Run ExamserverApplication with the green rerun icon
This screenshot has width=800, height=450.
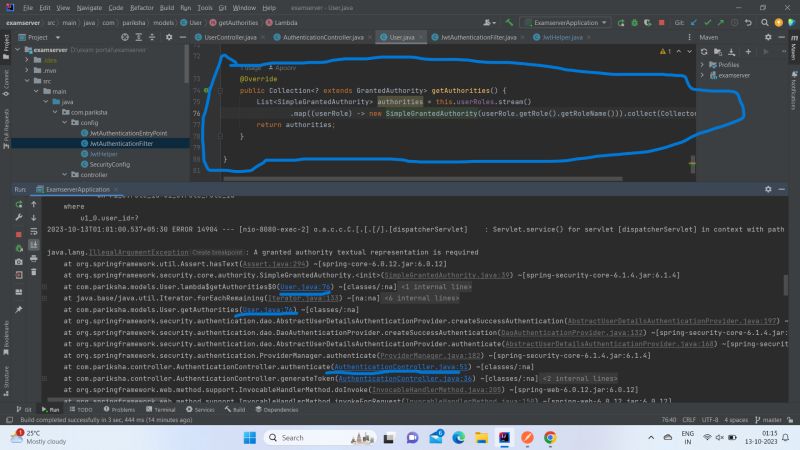(621, 22)
